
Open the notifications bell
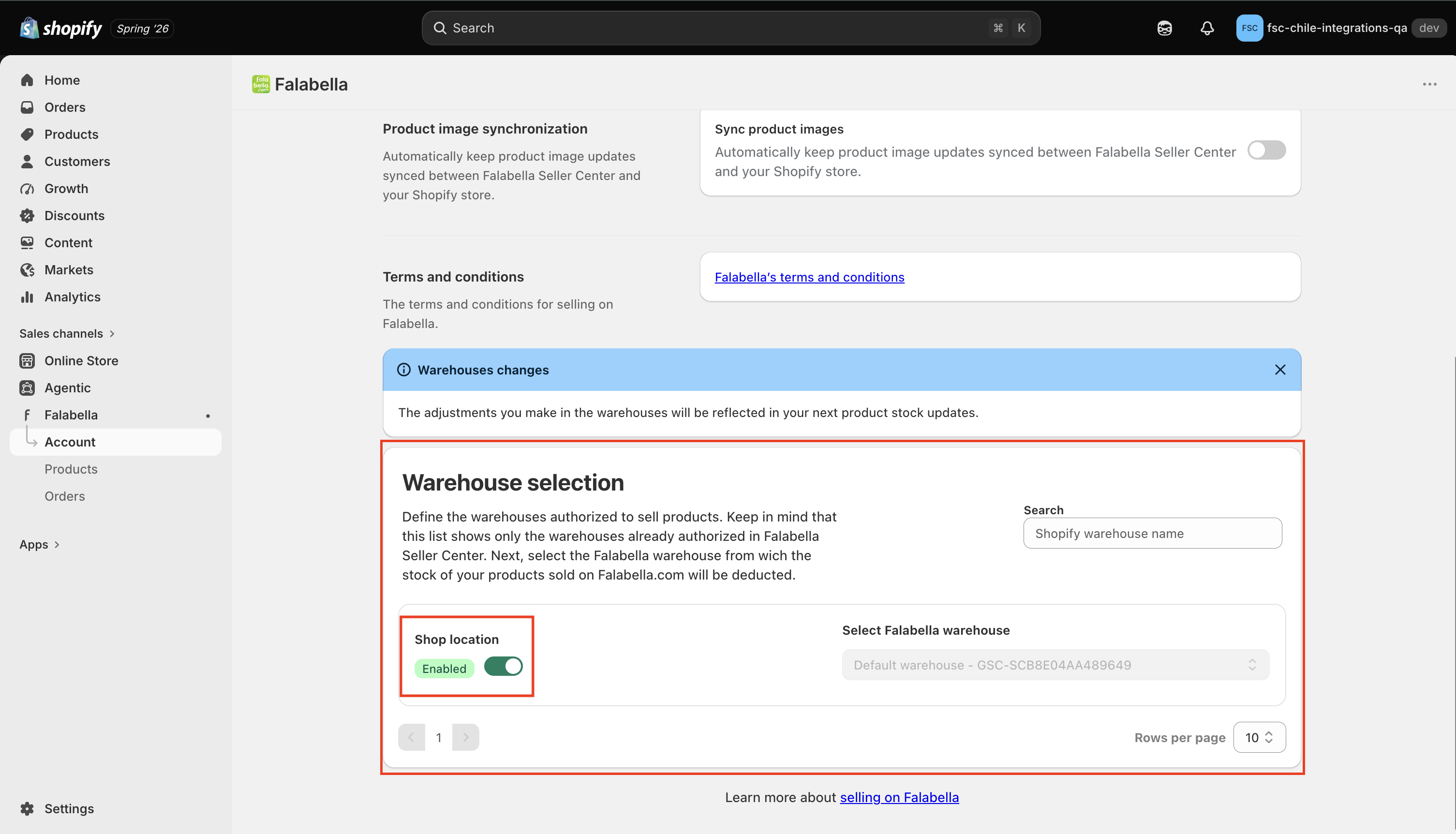click(1207, 28)
